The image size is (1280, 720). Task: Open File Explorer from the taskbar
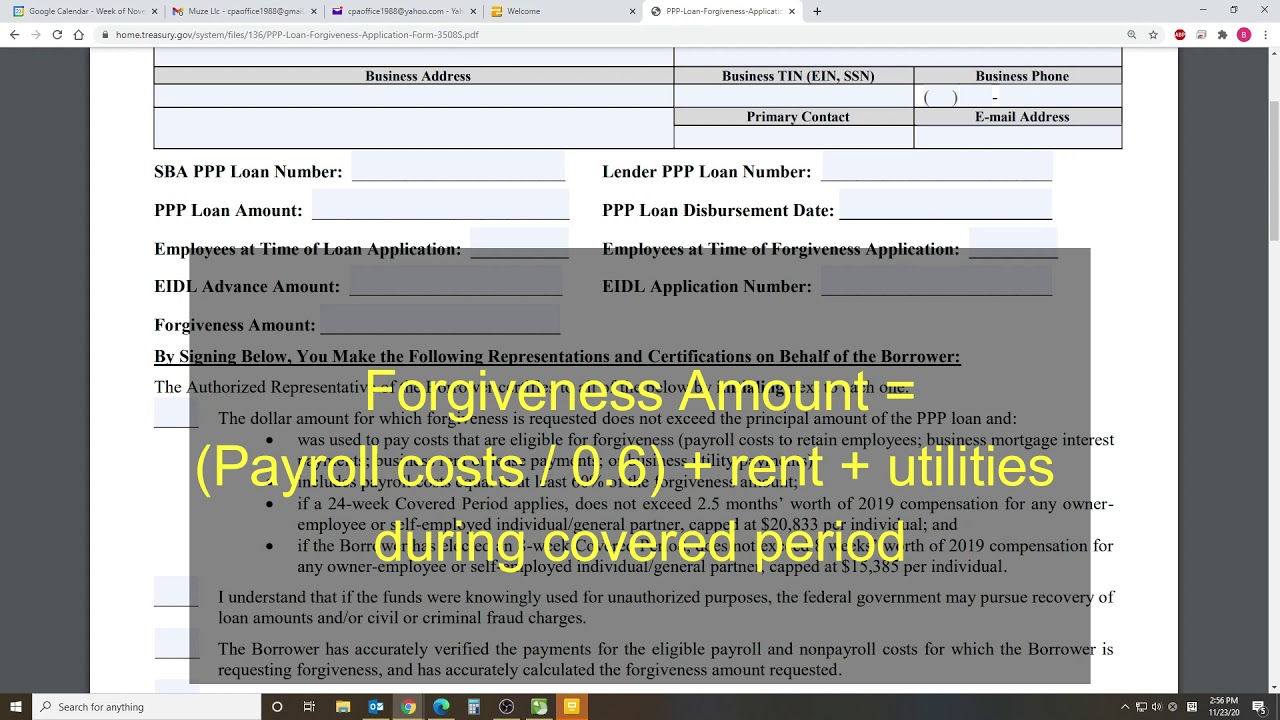click(x=342, y=707)
